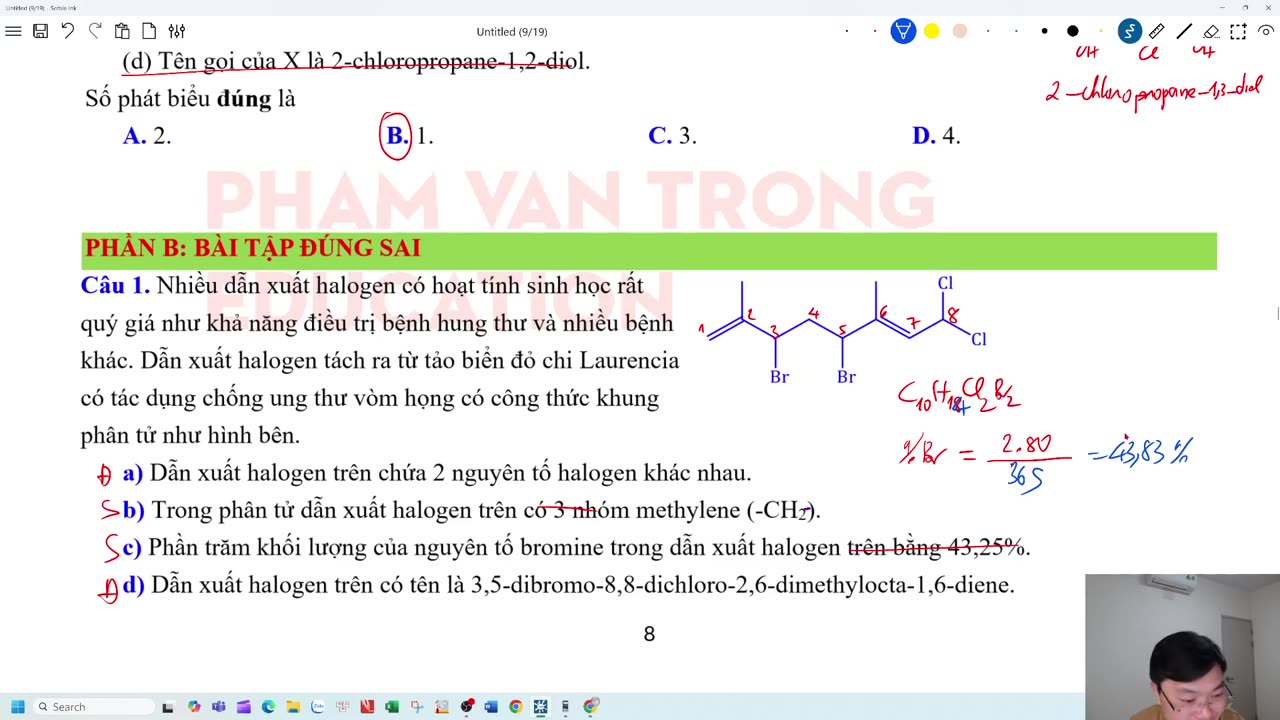Open Zalo from the taskbar
Image resolution: width=1280 pixels, height=720 pixels.
pos(318,707)
